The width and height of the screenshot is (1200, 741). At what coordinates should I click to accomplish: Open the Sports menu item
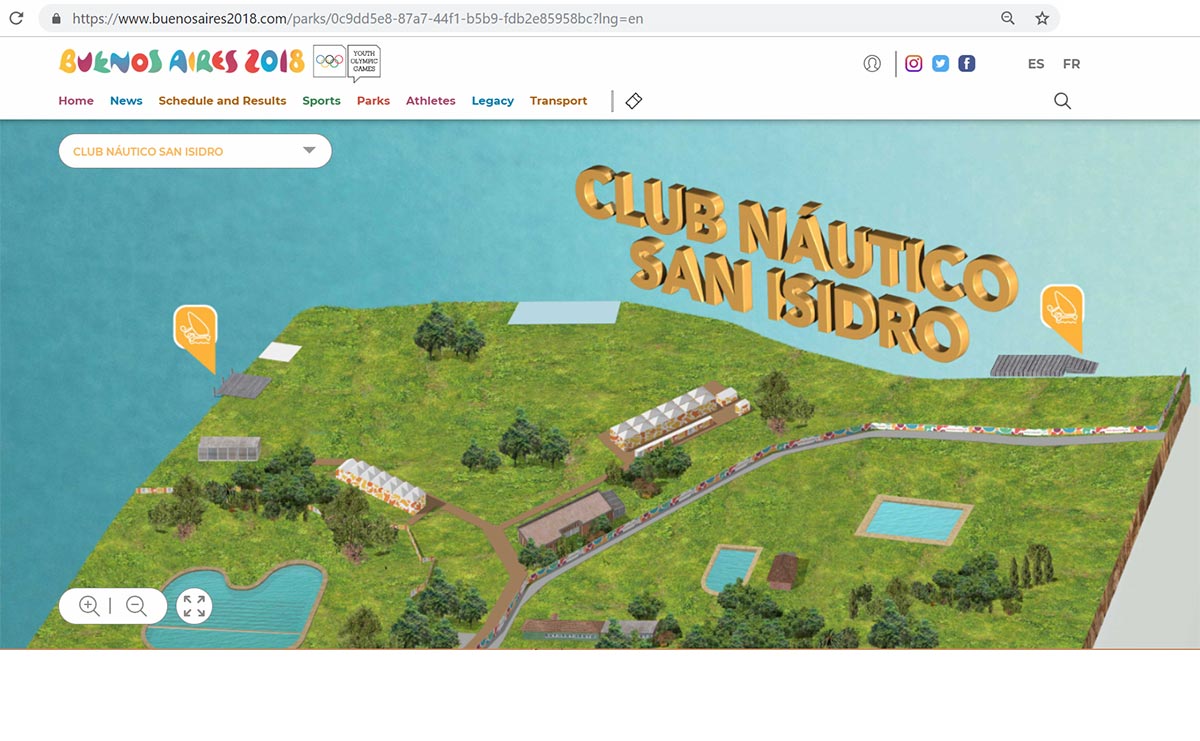pyautogui.click(x=321, y=101)
